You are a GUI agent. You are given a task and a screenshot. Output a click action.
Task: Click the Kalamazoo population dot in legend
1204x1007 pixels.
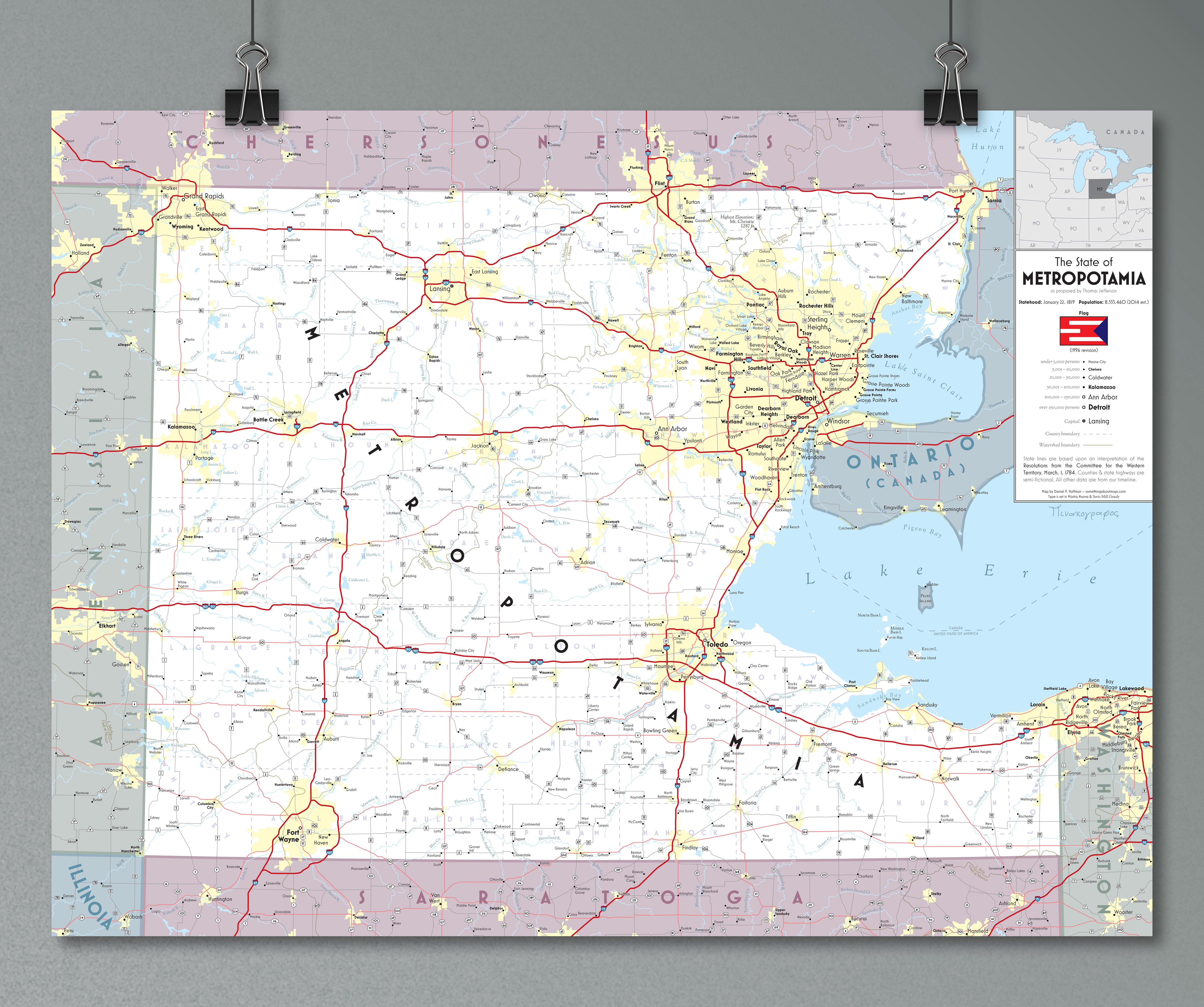click(x=1084, y=387)
